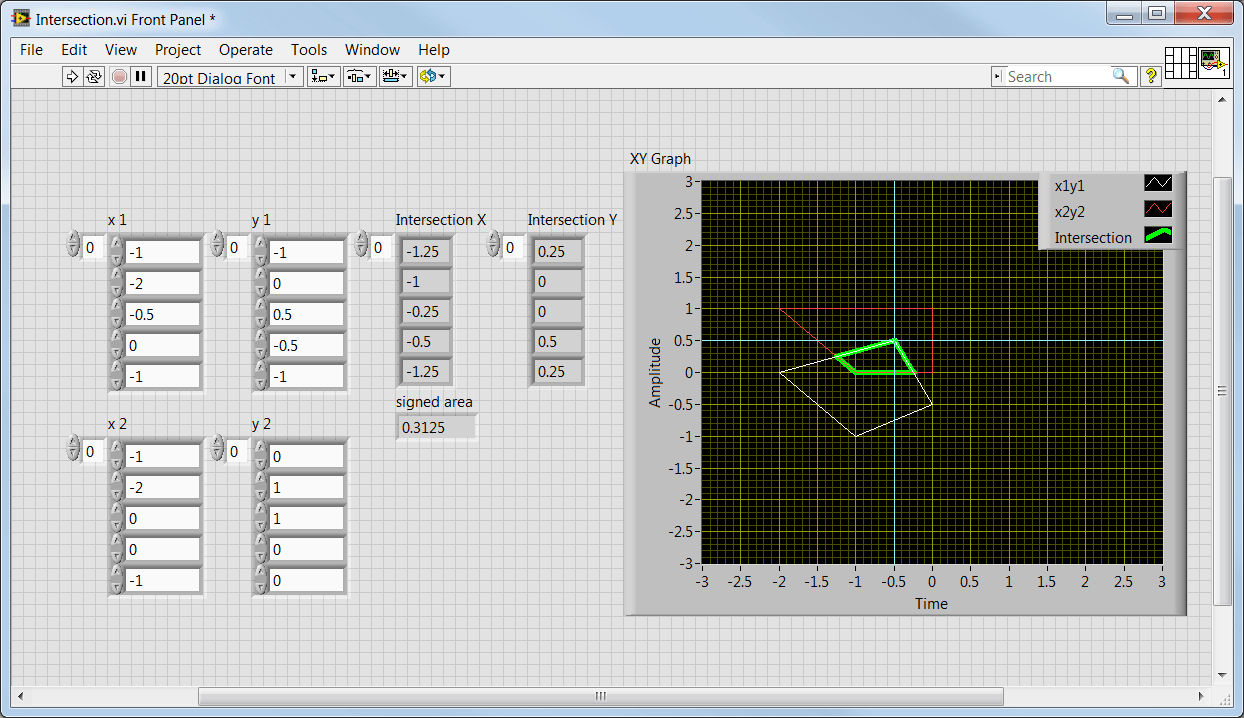
Task: Open Context Help via question mark icon
Action: click(1150, 76)
